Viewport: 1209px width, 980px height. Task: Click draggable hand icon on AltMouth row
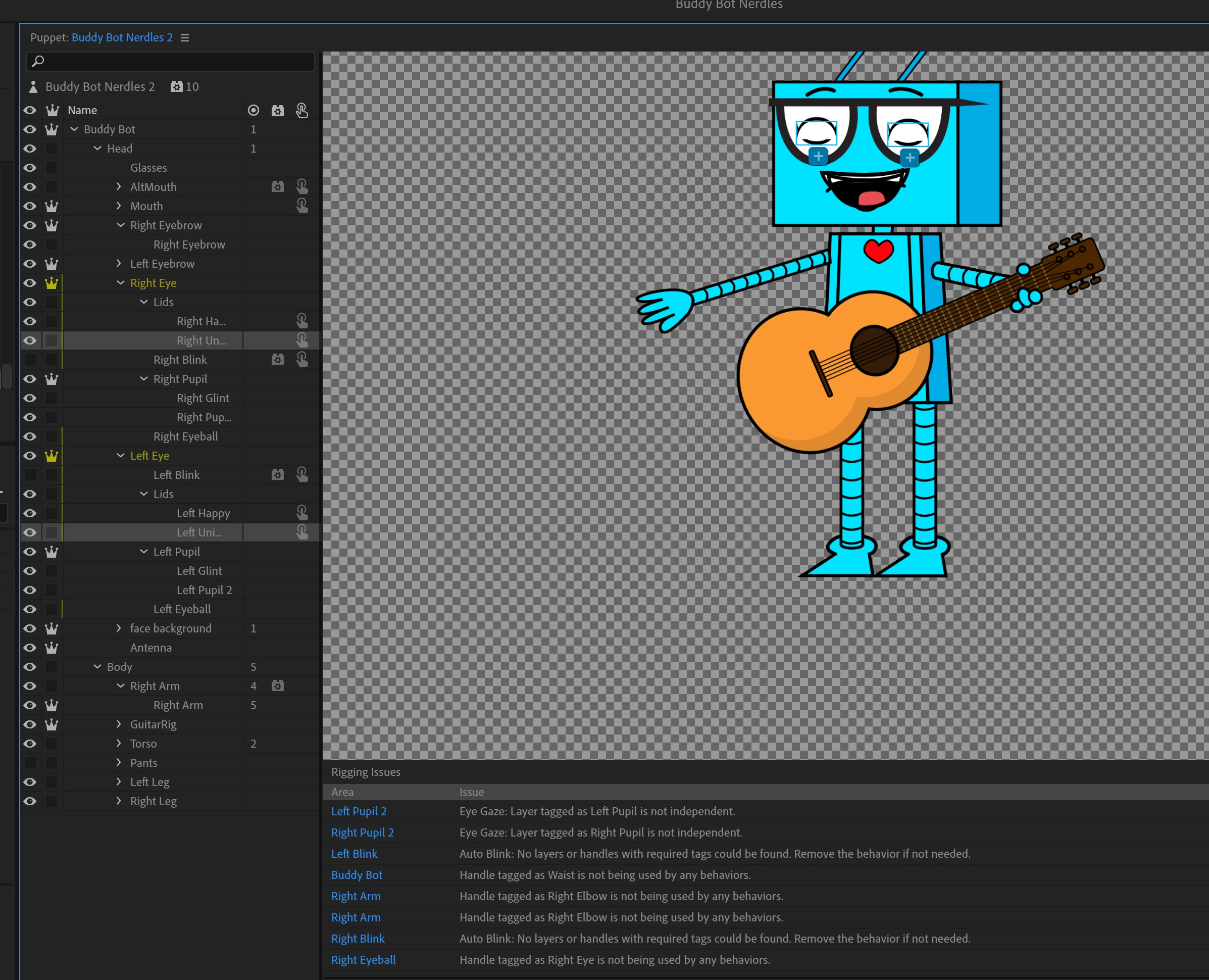pos(302,186)
